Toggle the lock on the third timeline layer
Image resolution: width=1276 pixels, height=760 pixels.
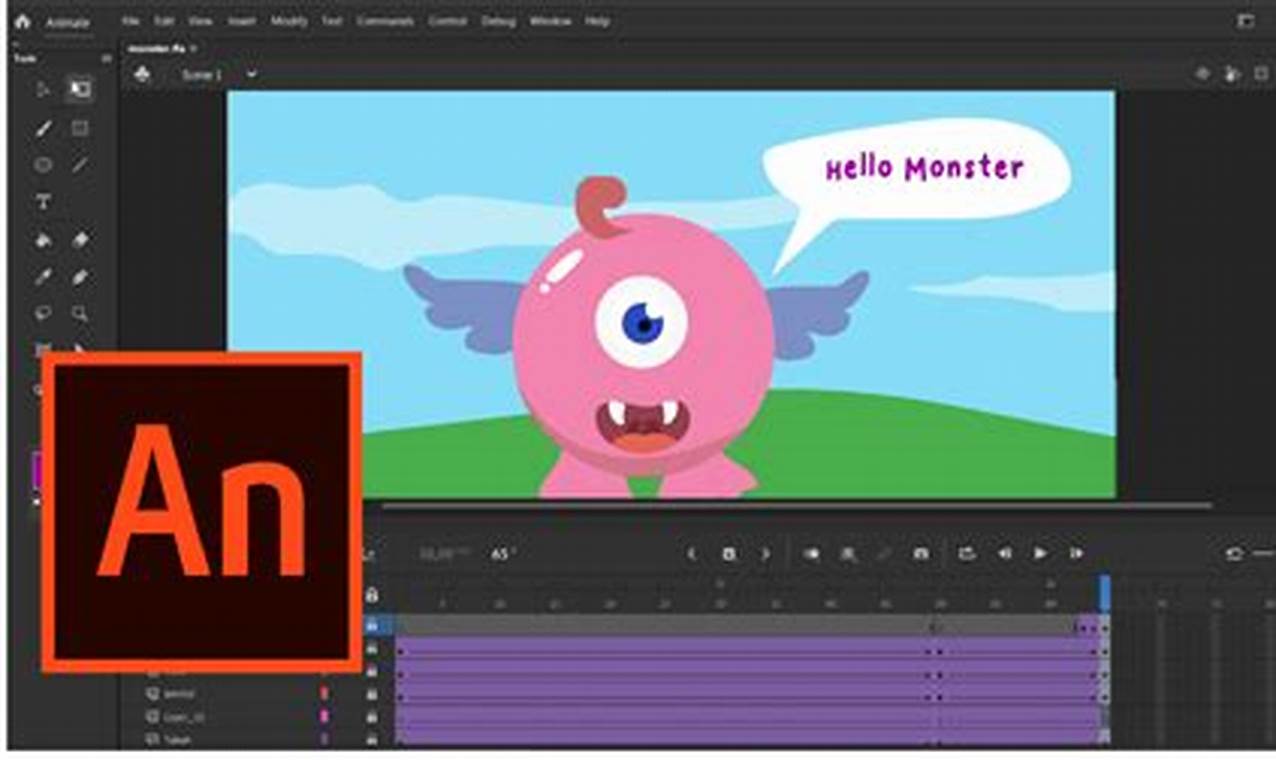[372, 672]
